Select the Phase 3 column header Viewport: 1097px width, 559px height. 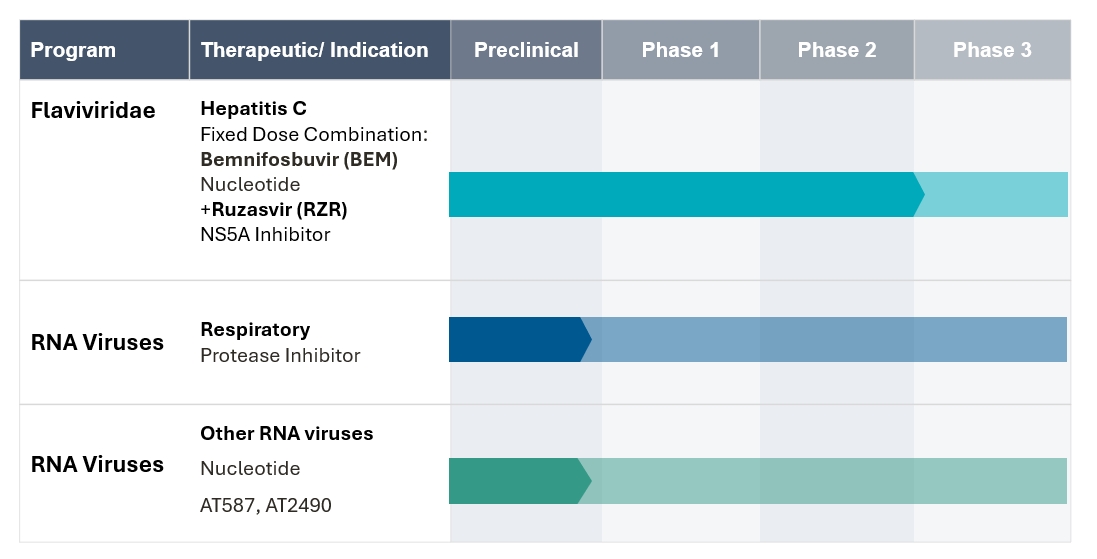pyautogui.click(x=992, y=50)
